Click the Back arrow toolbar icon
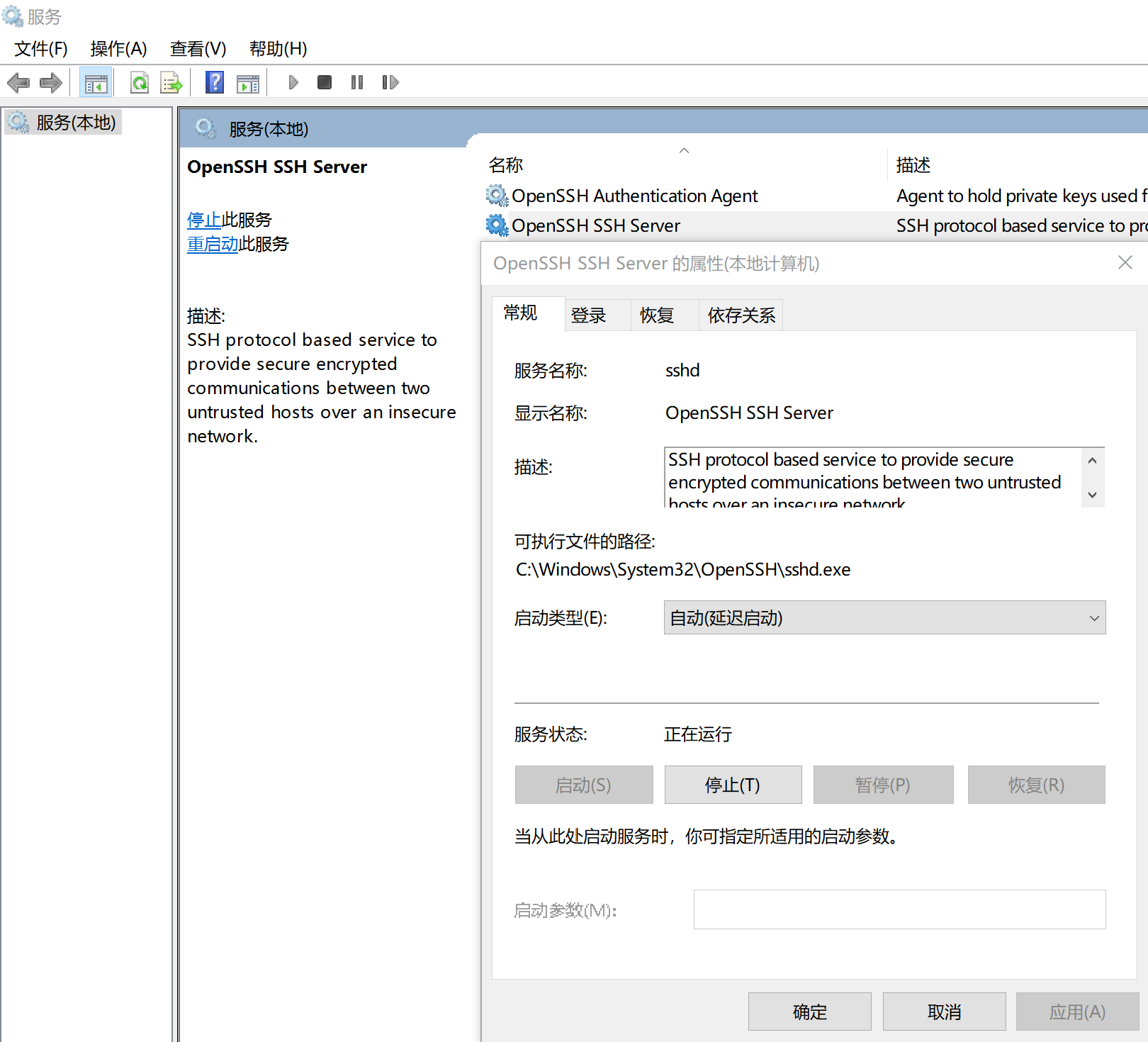Image resolution: width=1148 pixels, height=1042 pixels. pyautogui.click(x=18, y=83)
